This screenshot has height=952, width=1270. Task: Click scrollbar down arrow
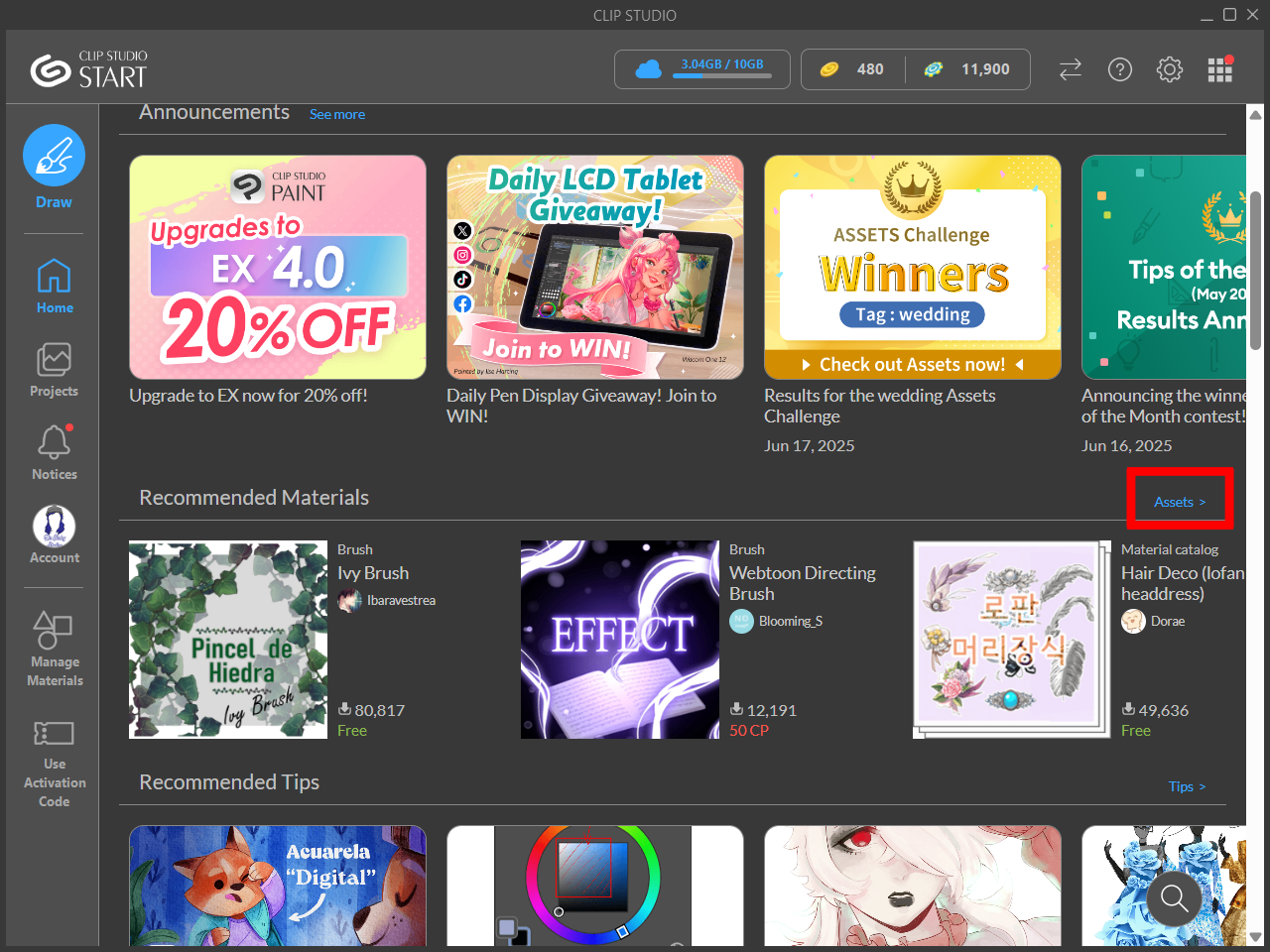point(1255,937)
